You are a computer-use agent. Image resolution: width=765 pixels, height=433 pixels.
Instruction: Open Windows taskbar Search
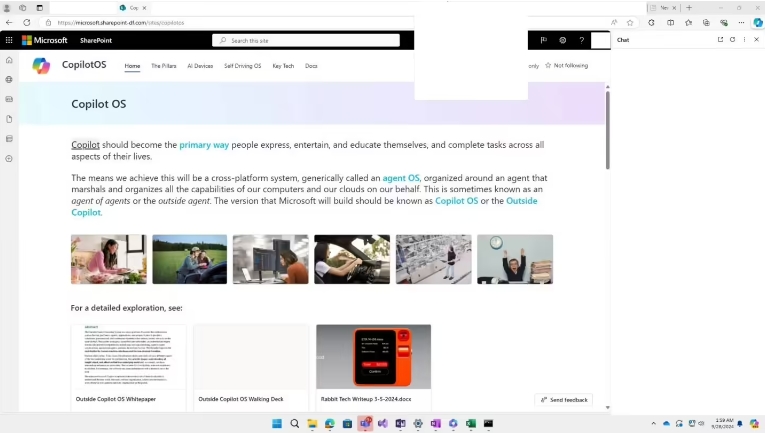point(295,423)
